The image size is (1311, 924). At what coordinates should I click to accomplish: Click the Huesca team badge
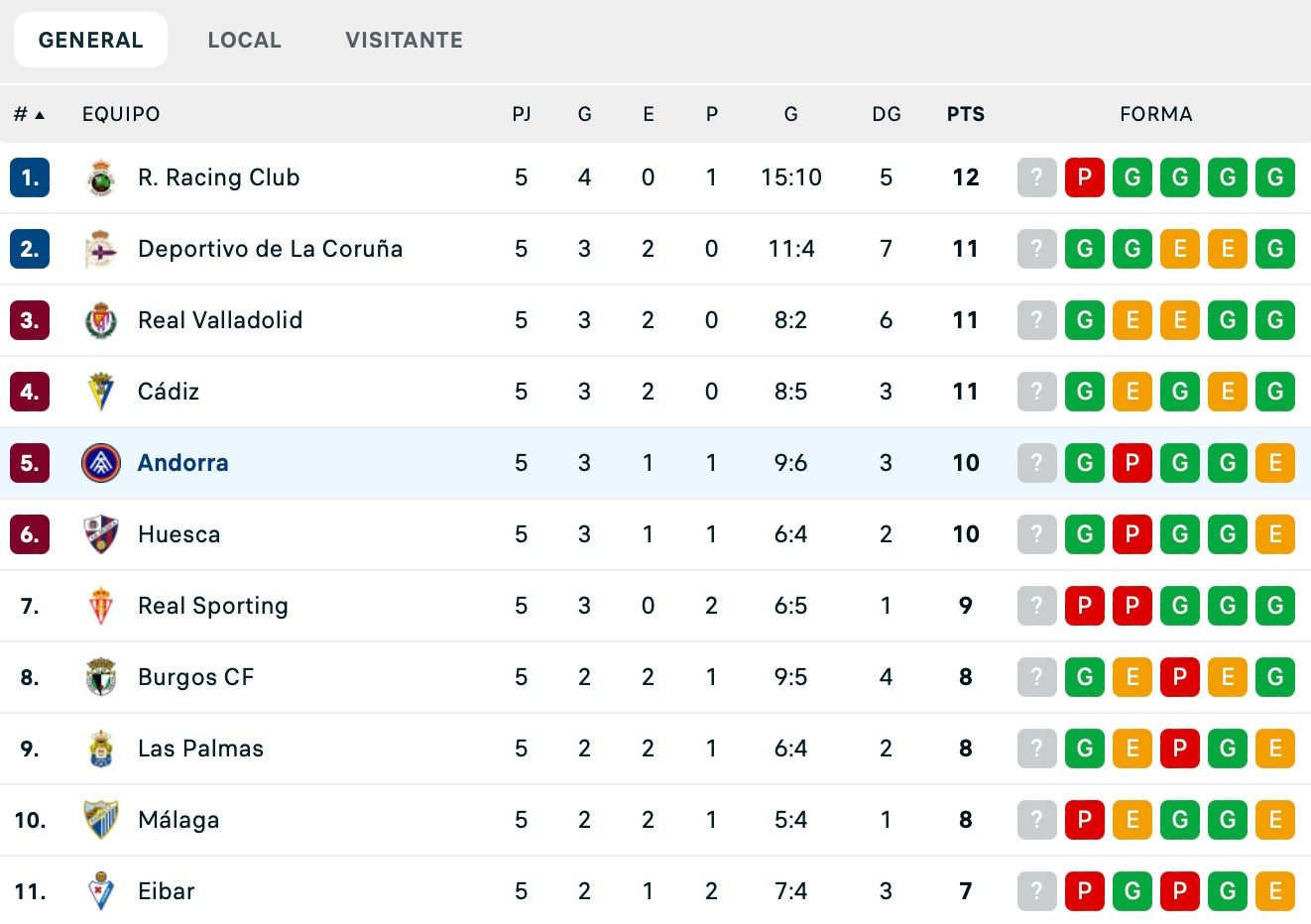pyautogui.click(x=100, y=534)
